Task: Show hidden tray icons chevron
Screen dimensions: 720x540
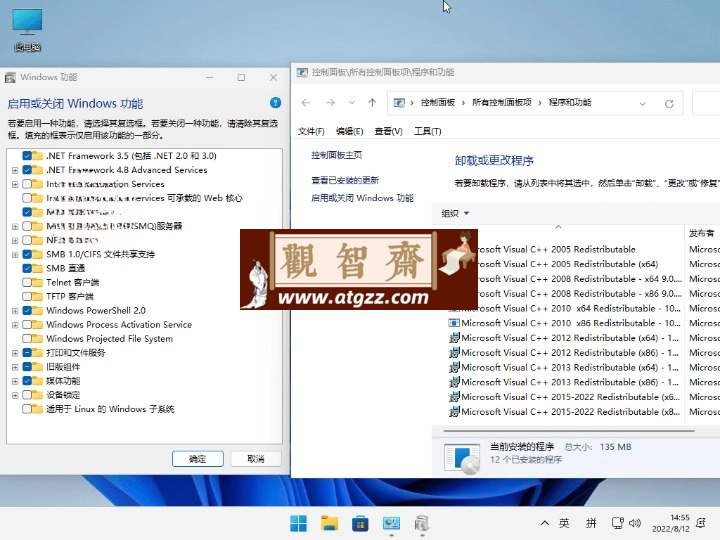Action: [545, 523]
